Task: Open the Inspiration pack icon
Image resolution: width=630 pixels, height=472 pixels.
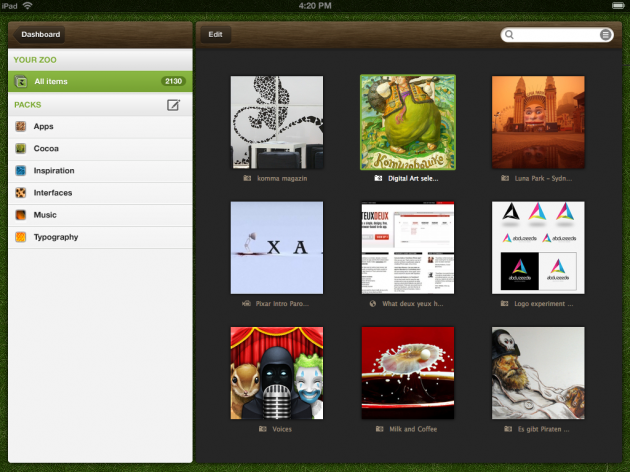Action: 20,171
